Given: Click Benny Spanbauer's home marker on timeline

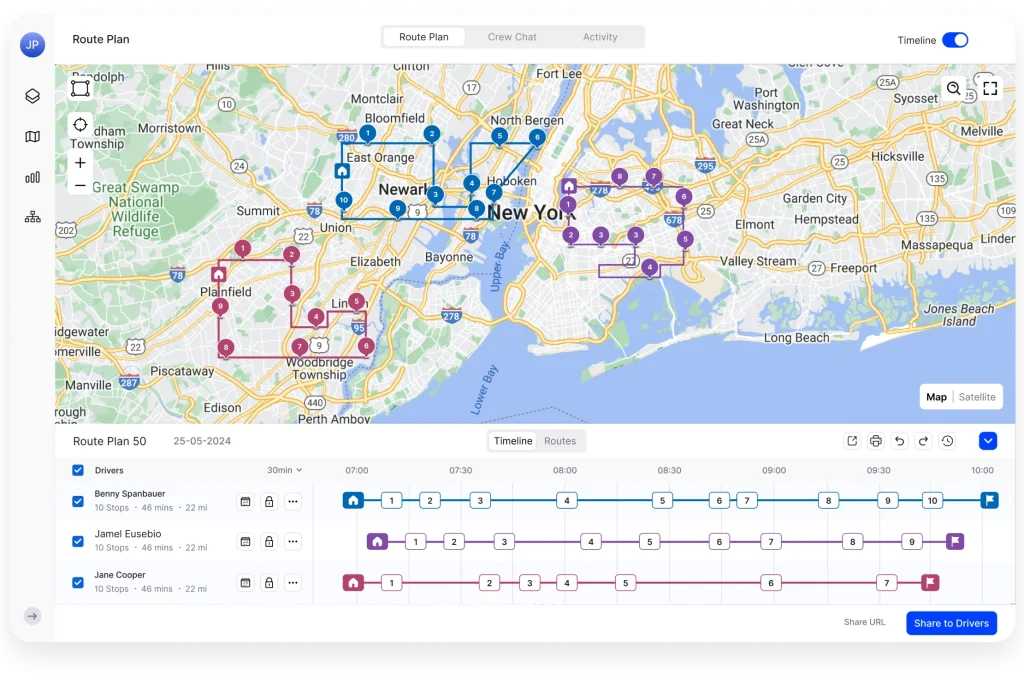Looking at the screenshot, I should pos(353,501).
